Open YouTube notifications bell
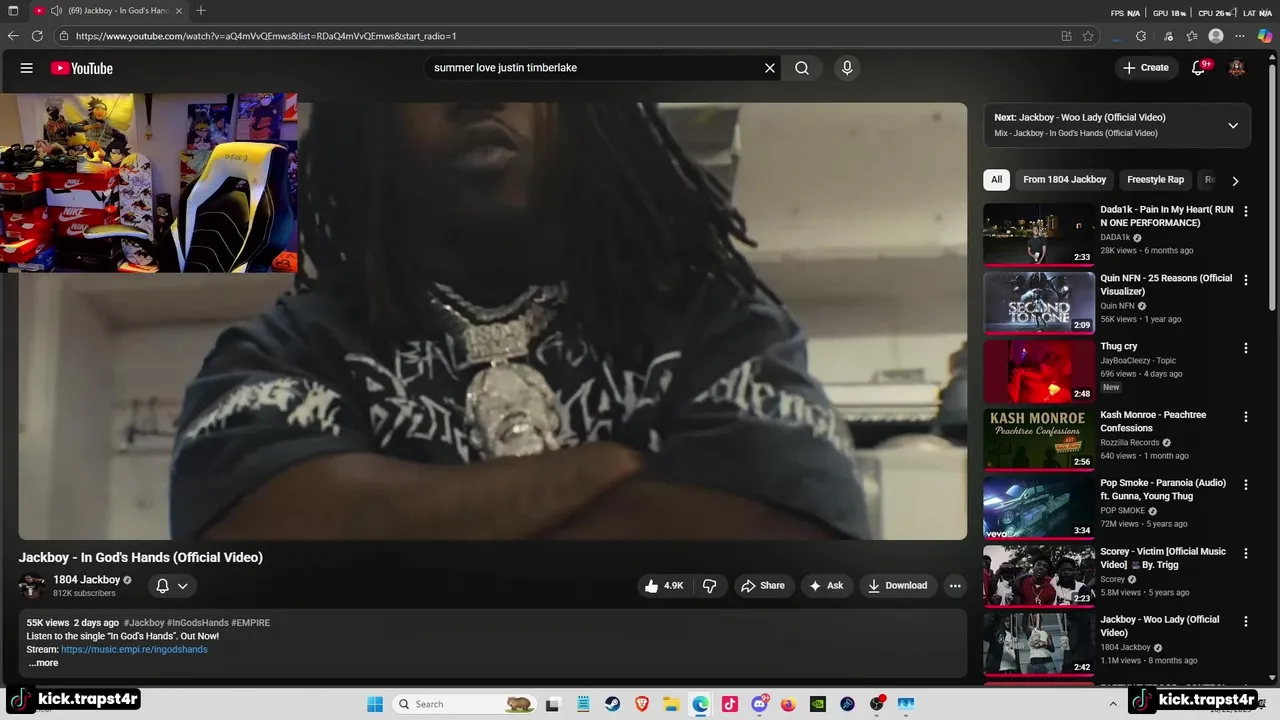1280x720 pixels. click(1199, 68)
